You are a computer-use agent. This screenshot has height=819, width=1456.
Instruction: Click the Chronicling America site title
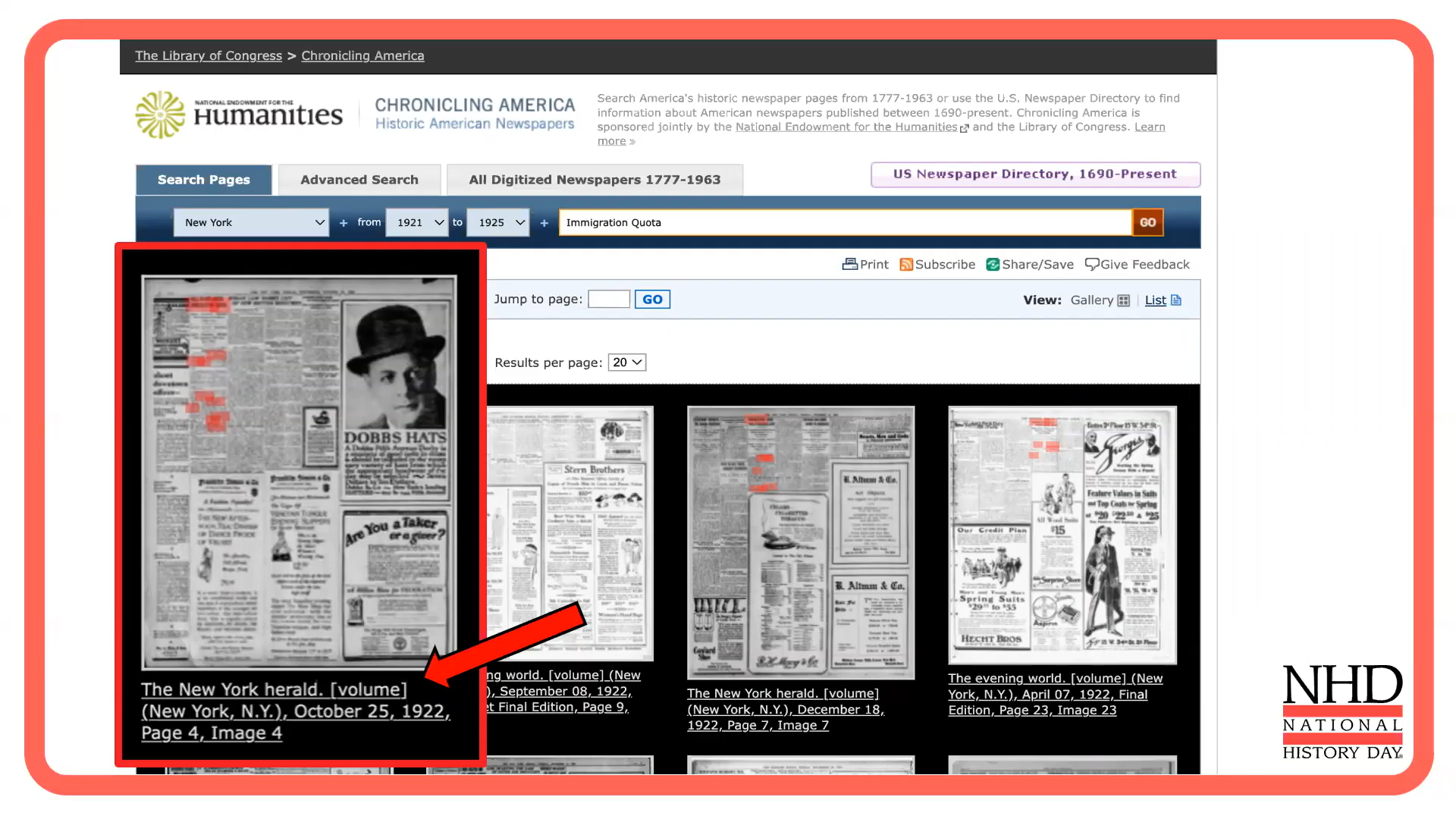tap(475, 113)
